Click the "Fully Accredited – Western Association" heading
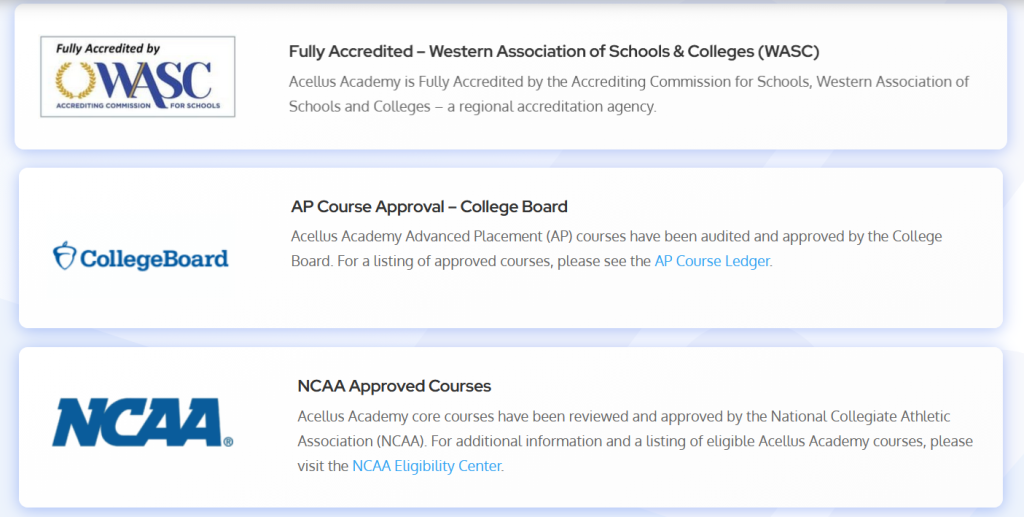The height and width of the screenshot is (517, 1024). tap(553, 51)
